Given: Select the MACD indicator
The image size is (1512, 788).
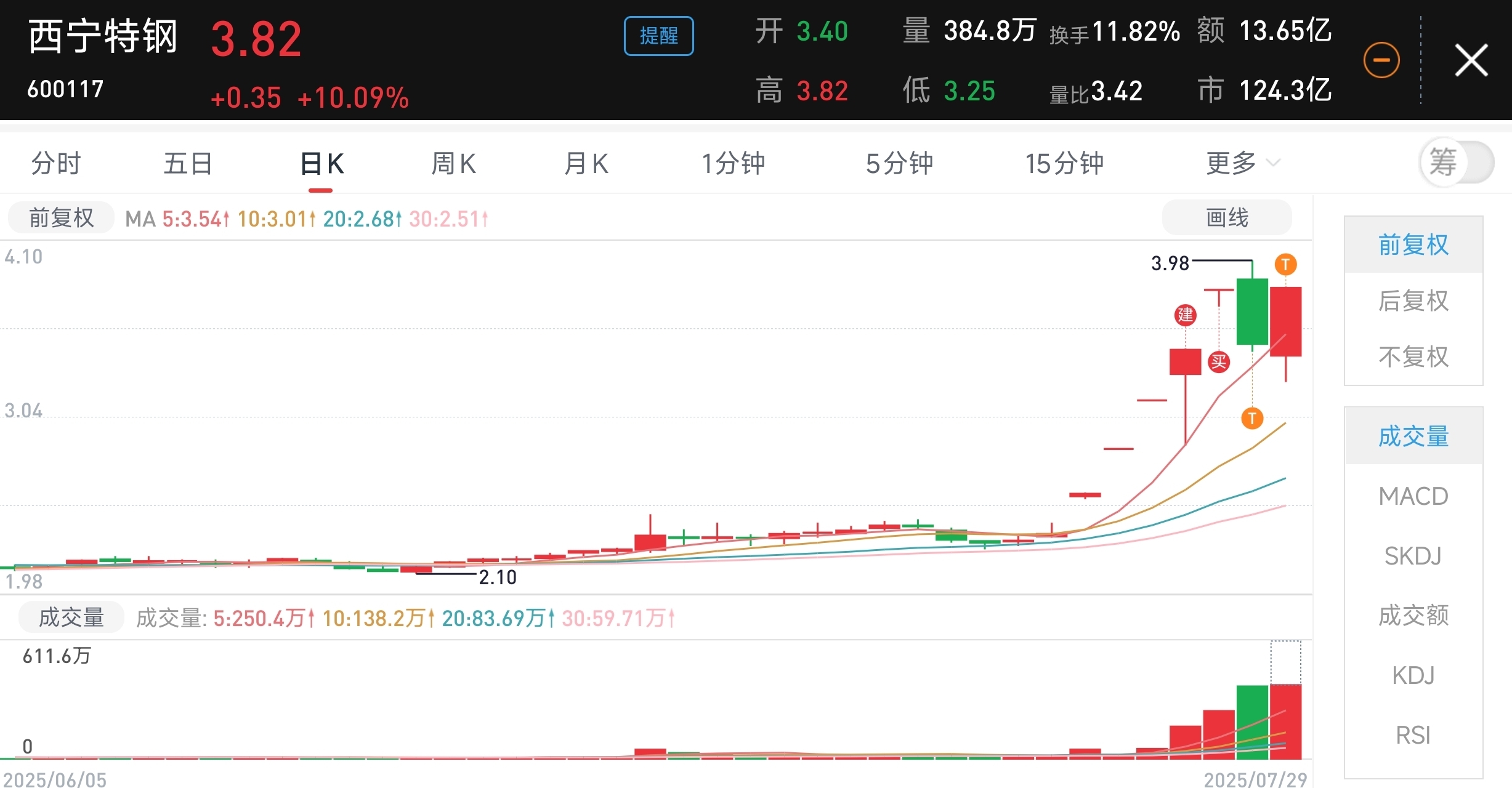Looking at the screenshot, I should [1413, 496].
